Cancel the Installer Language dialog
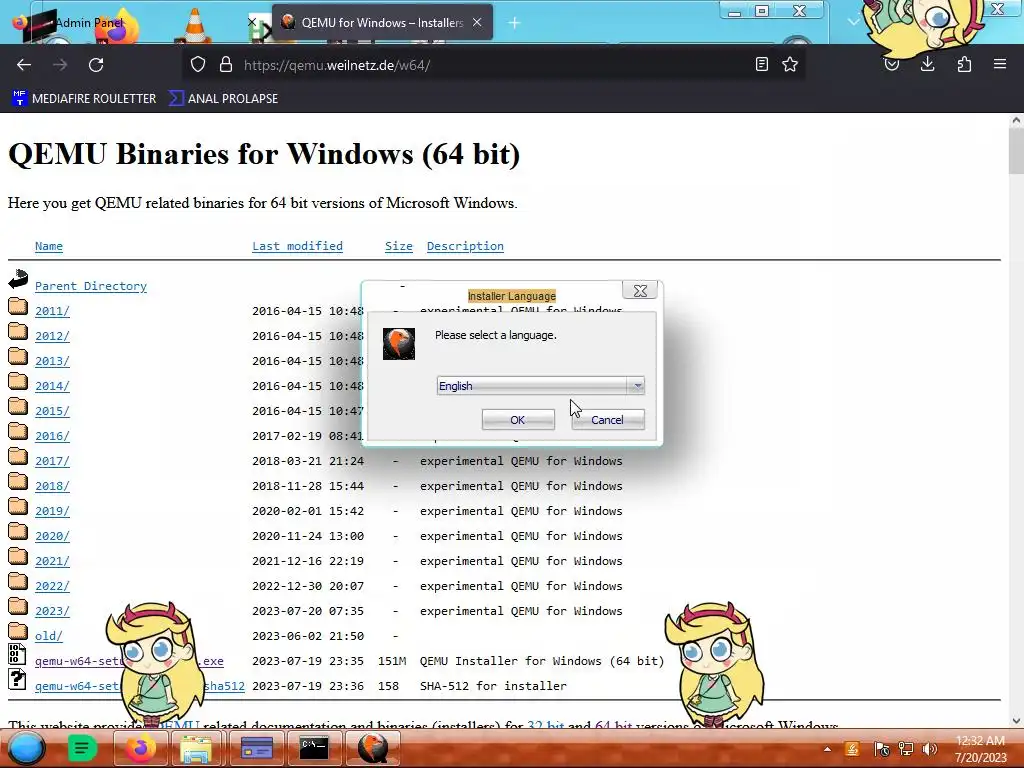This screenshot has width=1024, height=768. (607, 420)
